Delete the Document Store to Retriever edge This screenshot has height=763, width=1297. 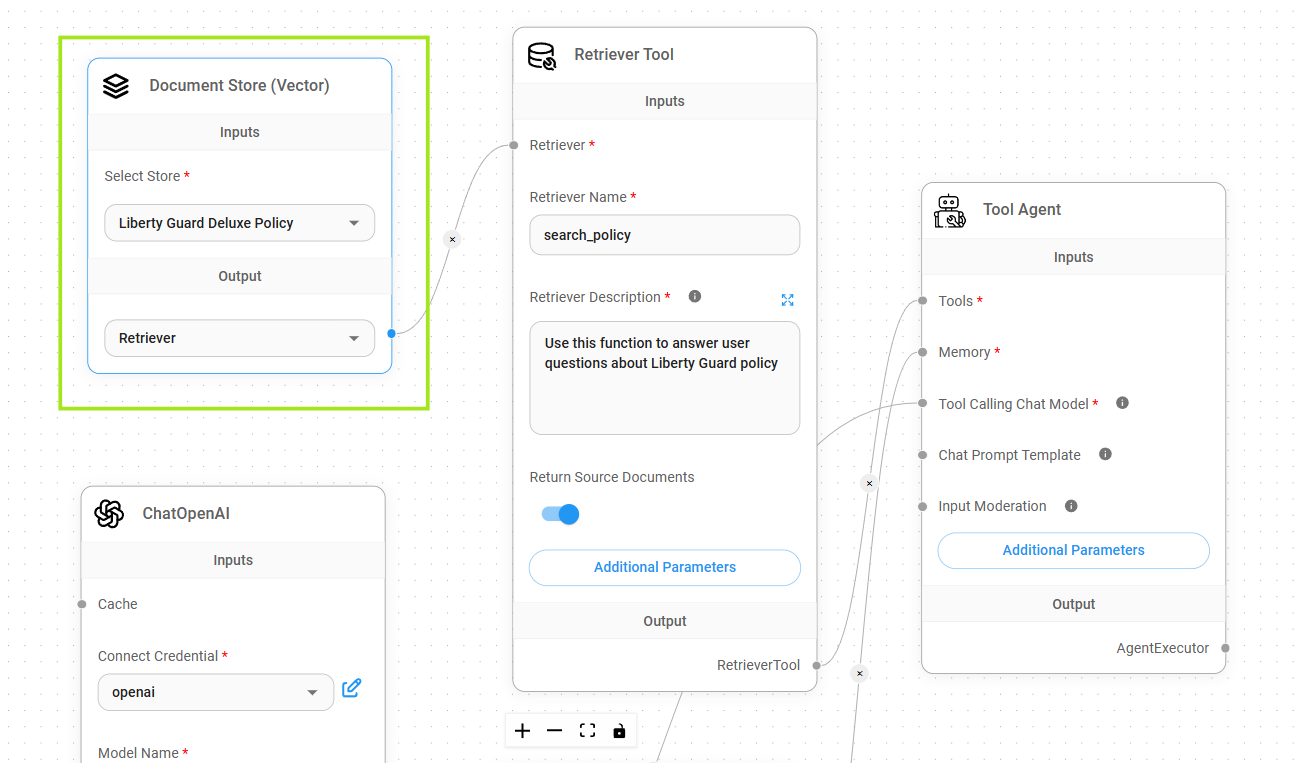tap(452, 239)
